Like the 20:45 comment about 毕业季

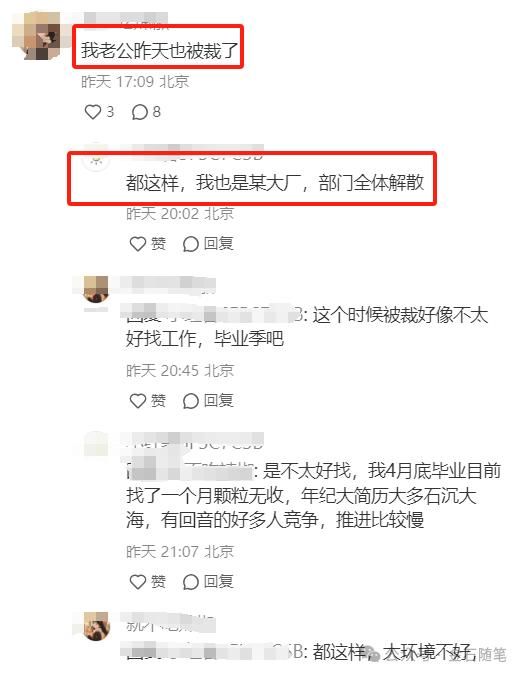click(138, 401)
